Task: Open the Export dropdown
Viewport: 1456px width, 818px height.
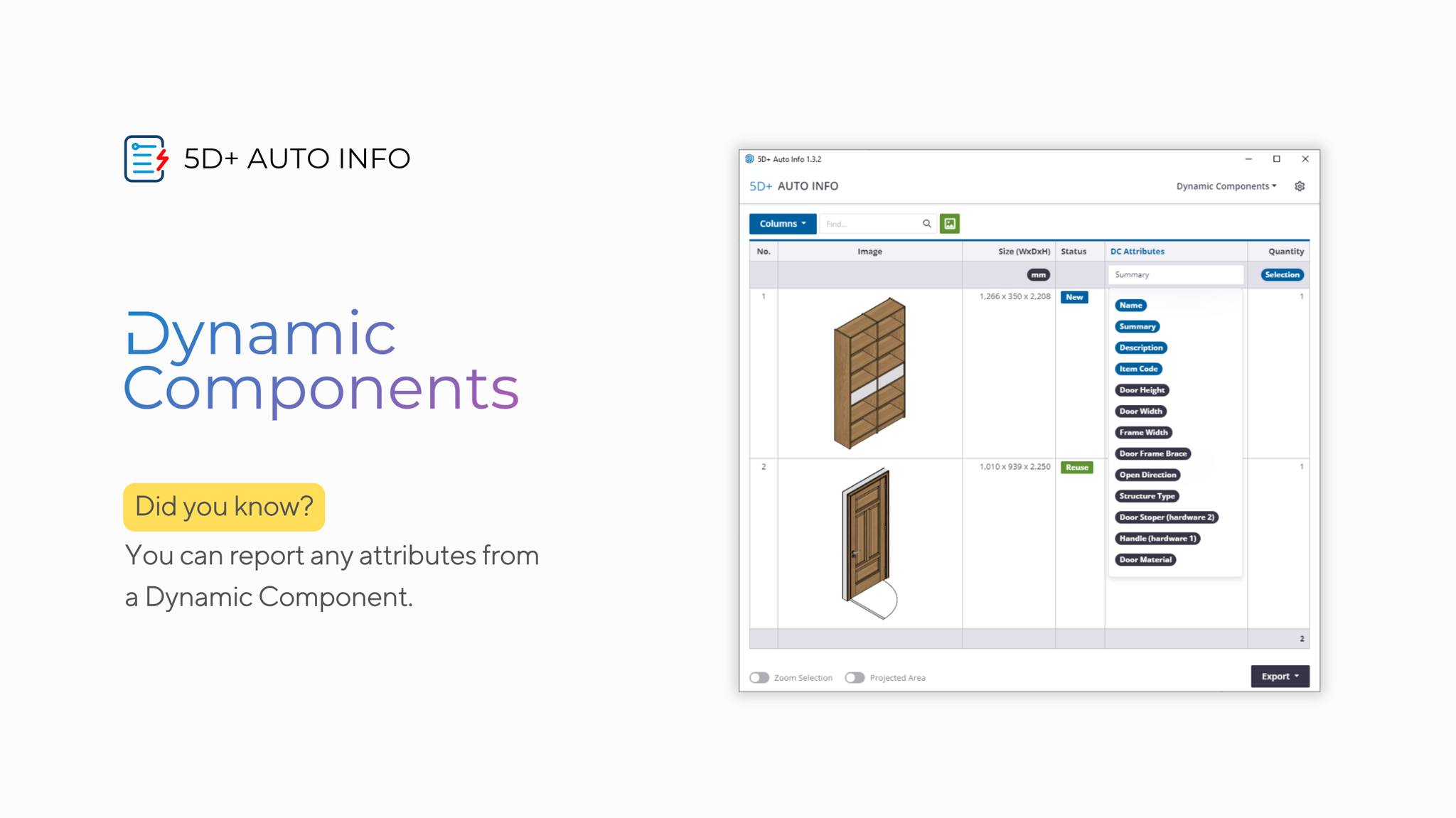Action: click(x=1280, y=677)
